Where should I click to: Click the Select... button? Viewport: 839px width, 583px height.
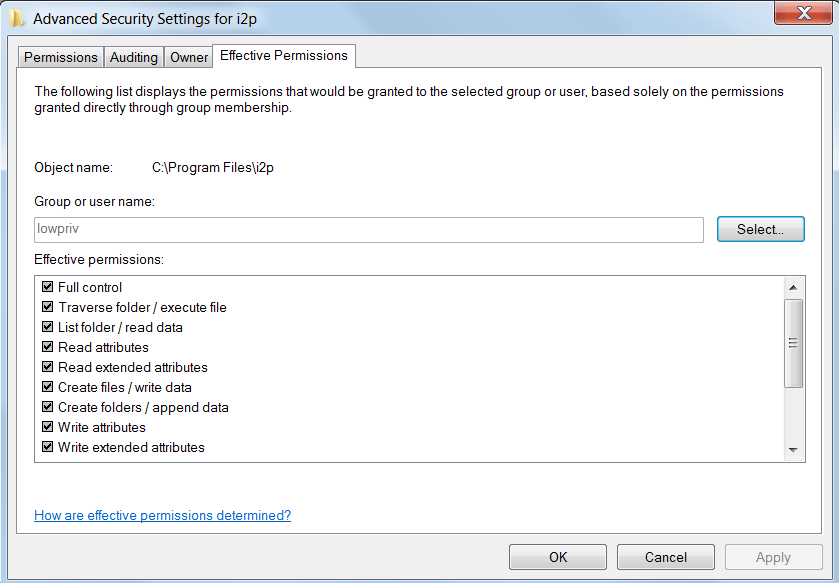click(x=760, y=229)
